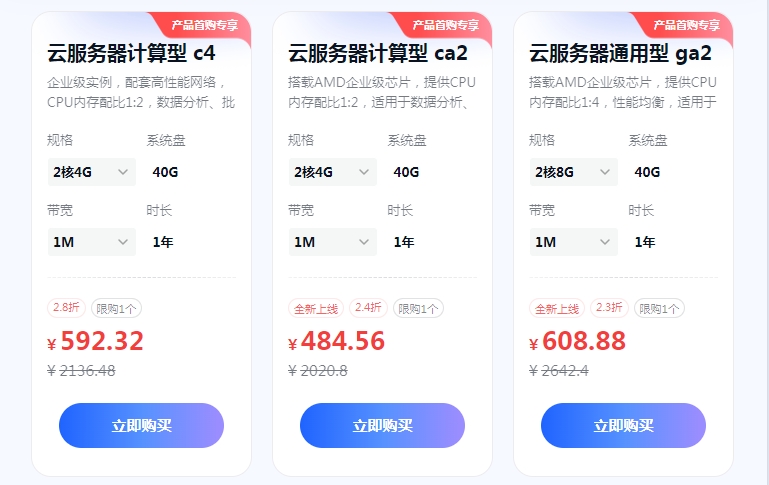Click 立即购买 for 云服务器计算型 c4
The width and height of the screenshot is (769, 485).
[x=141, y=425]
